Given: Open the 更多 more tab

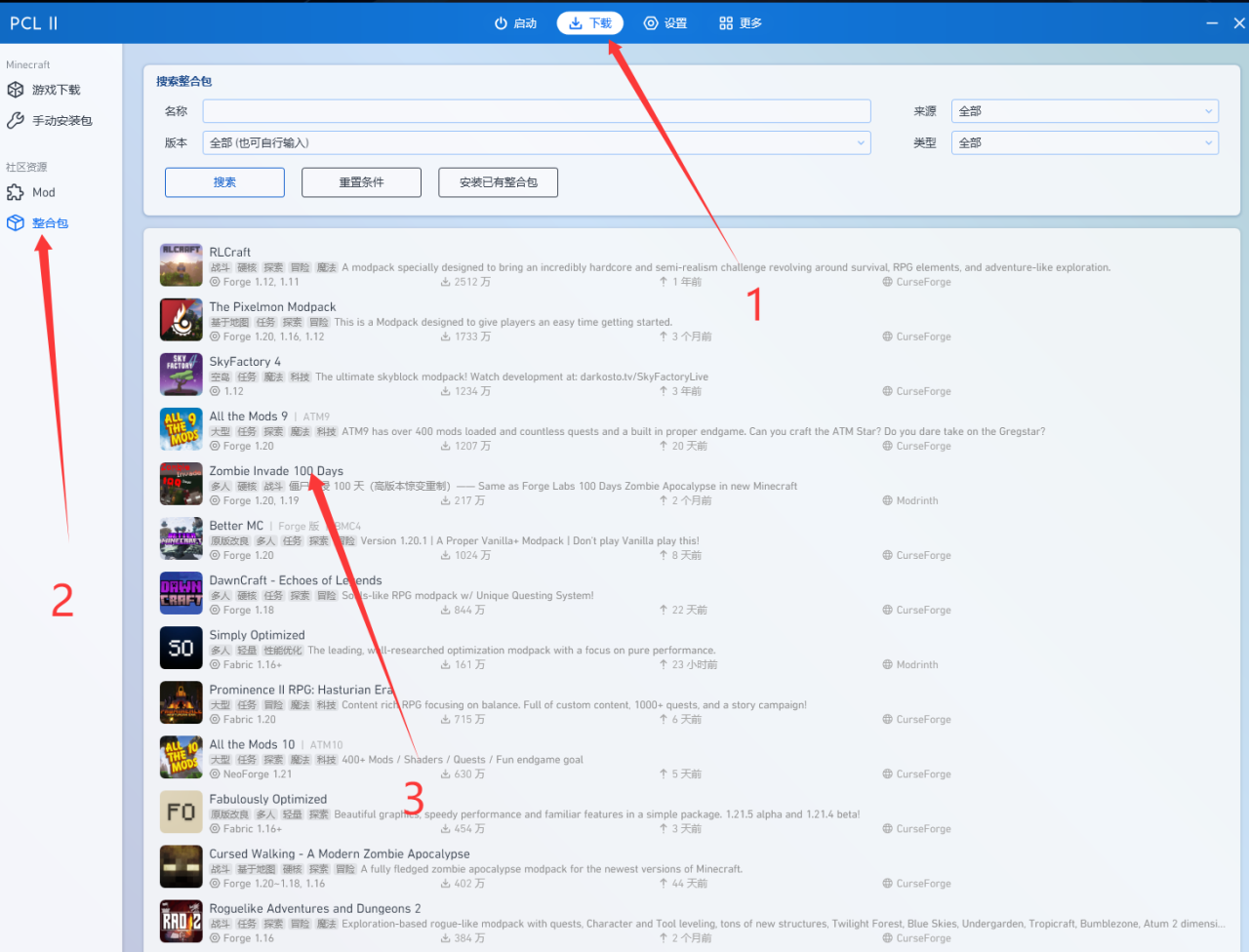Looking at the screenshot, I should pos(741,23).
